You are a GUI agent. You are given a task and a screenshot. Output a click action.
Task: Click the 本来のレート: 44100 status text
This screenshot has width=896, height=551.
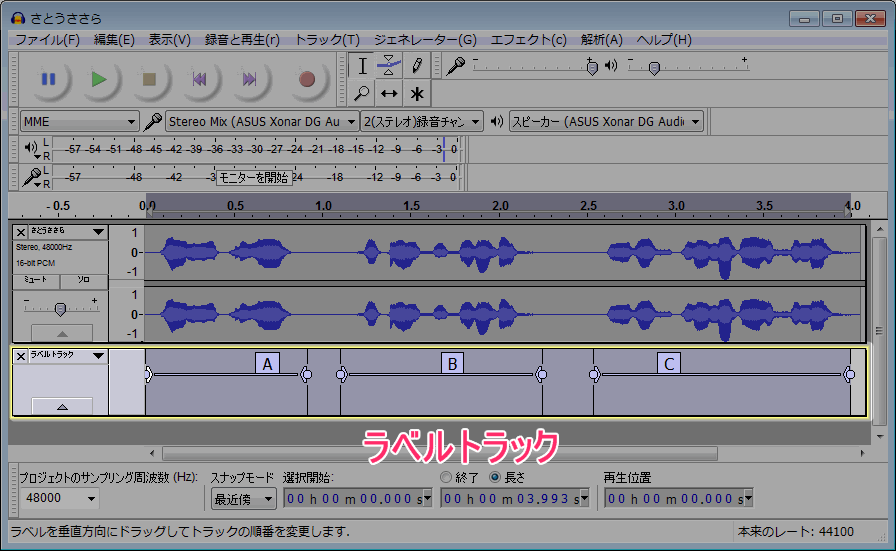point(795,532)
